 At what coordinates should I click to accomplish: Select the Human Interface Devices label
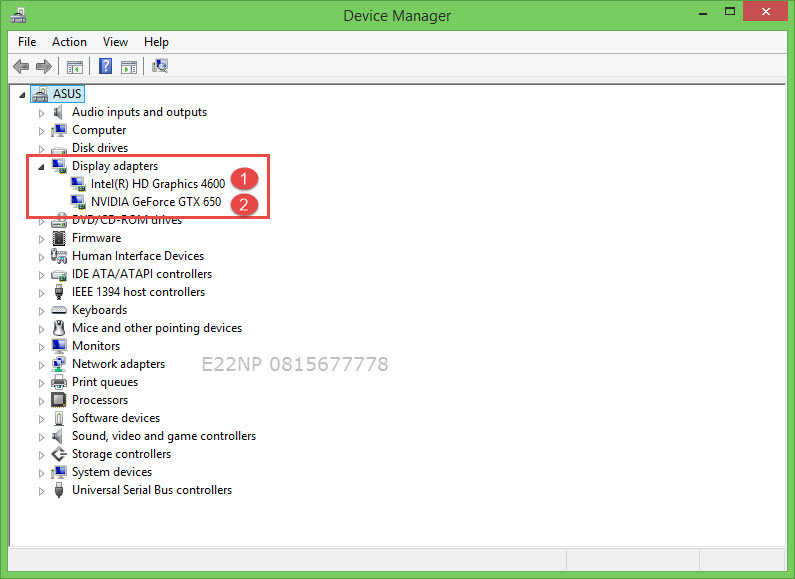click(x=138, y=256)
